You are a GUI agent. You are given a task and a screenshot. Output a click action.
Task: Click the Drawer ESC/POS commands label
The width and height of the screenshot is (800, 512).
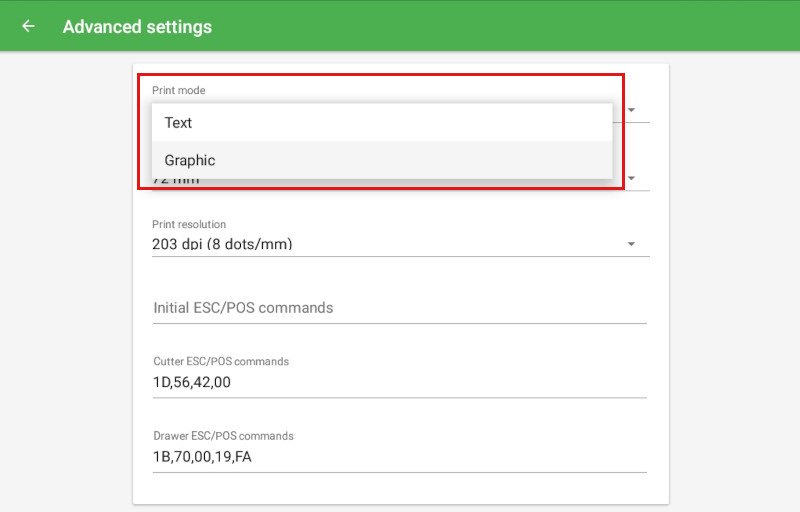tap(223, 436)
